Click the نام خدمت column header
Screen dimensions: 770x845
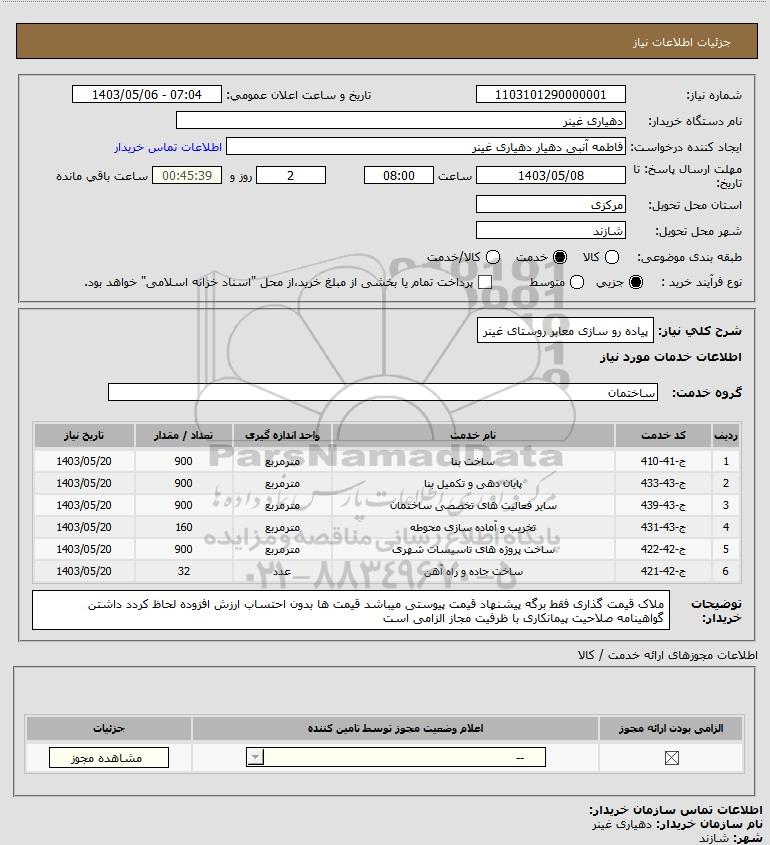click(473, 435)
